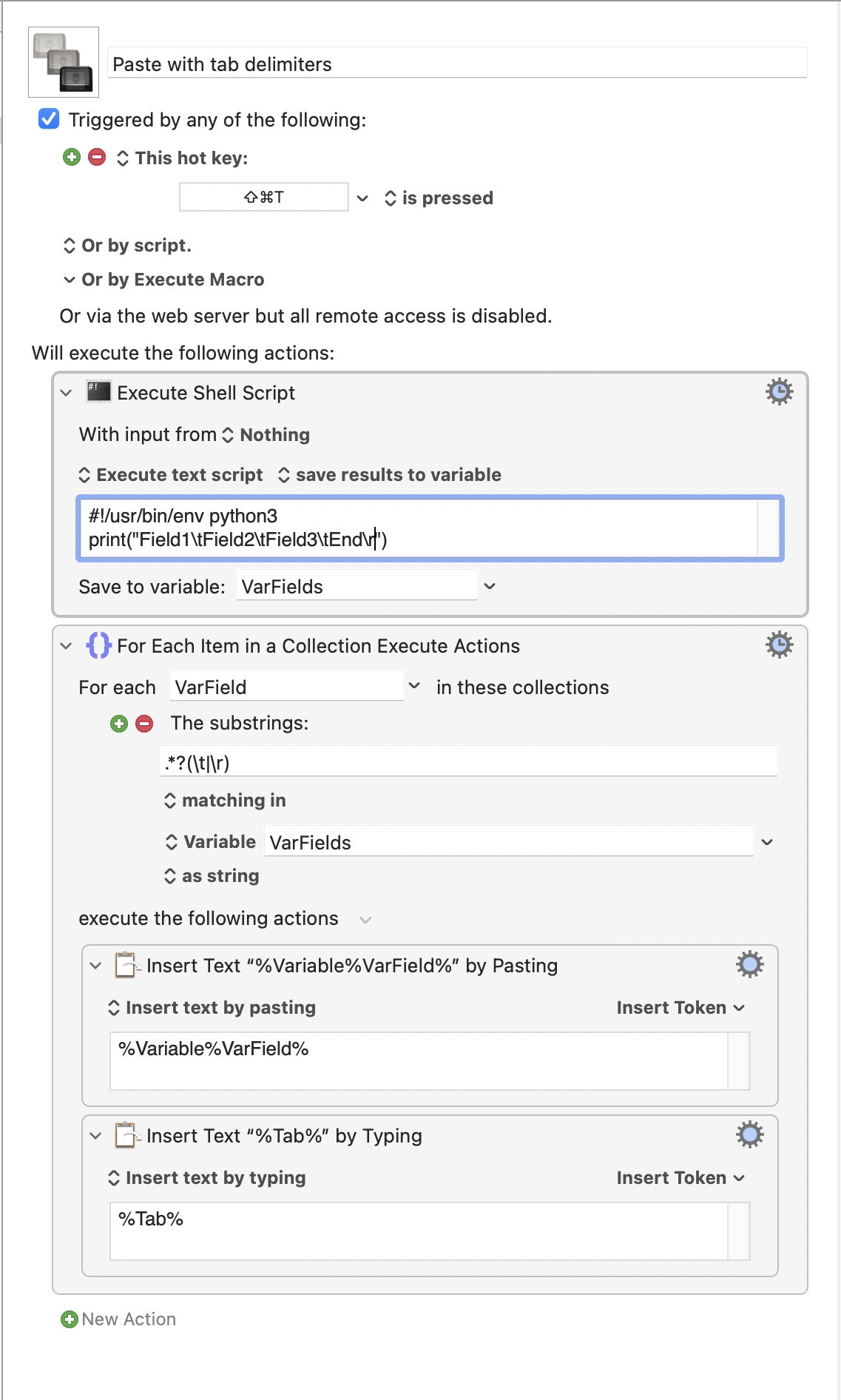
Task: Change the save results to variable option
Action: [x=390, y=475]
